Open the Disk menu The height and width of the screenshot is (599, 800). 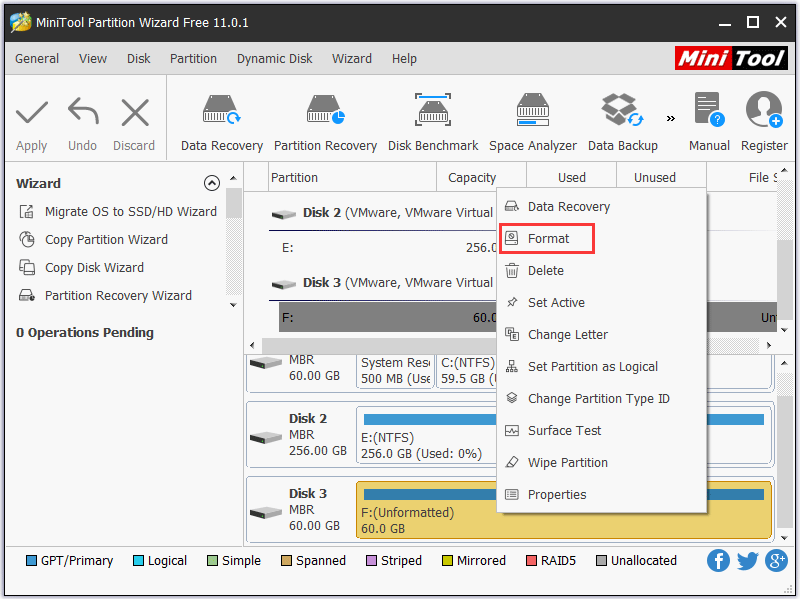point(138,59)
